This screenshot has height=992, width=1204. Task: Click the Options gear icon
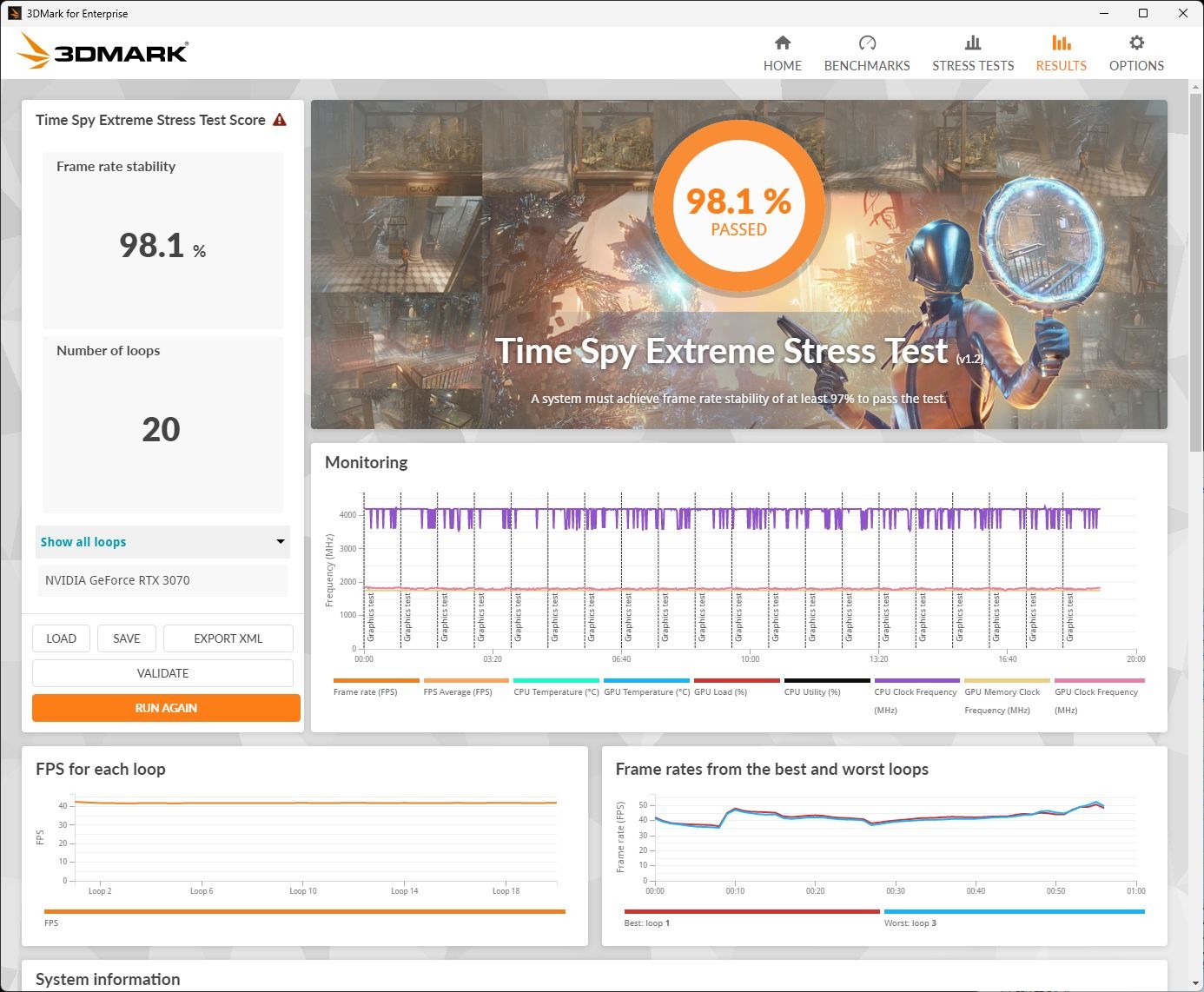pos(1136,43)
